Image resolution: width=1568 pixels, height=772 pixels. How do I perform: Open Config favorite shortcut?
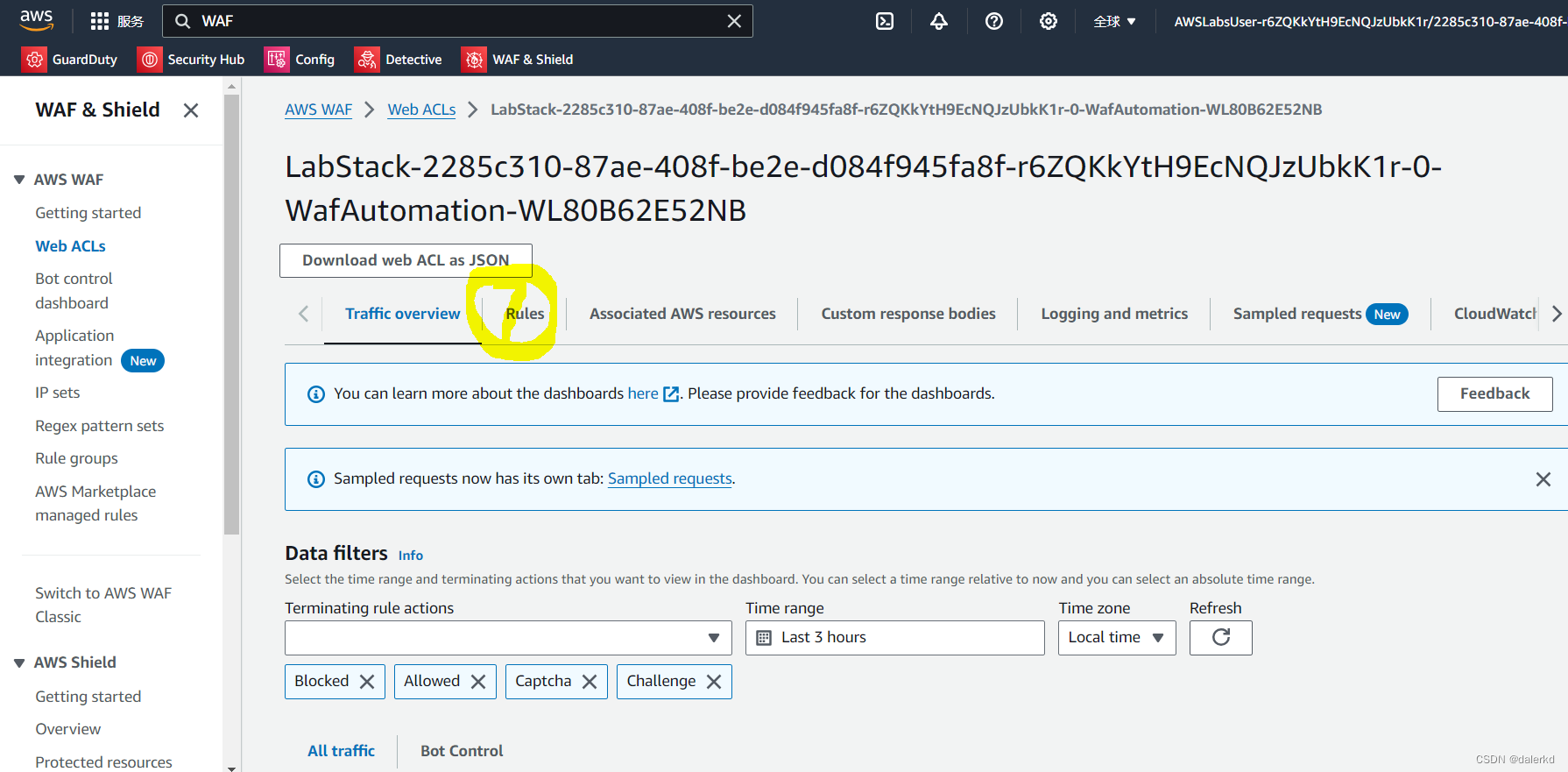(x=300, y=60)
